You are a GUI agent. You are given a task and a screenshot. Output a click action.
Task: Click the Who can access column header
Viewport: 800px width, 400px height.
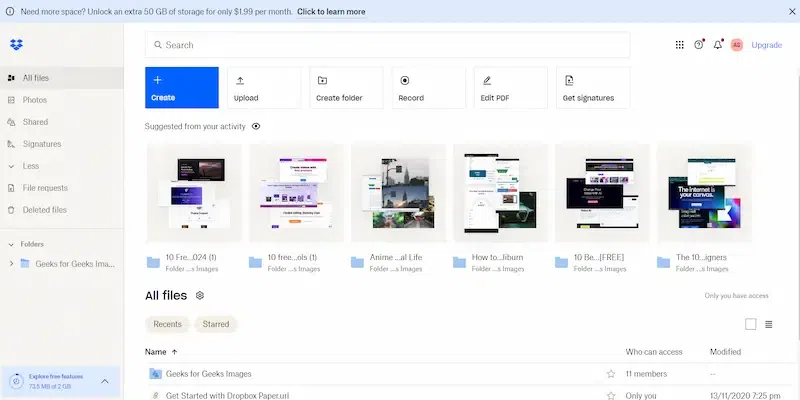(654, 352)
